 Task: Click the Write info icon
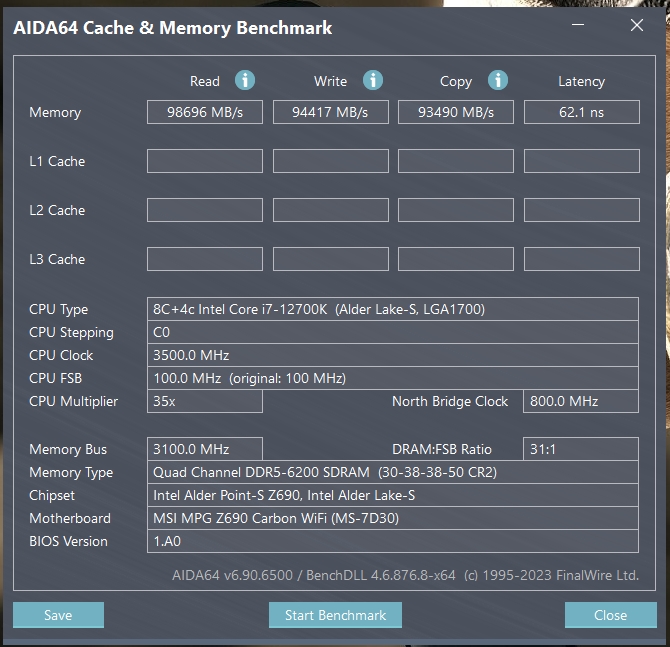[x=373, y=81]
